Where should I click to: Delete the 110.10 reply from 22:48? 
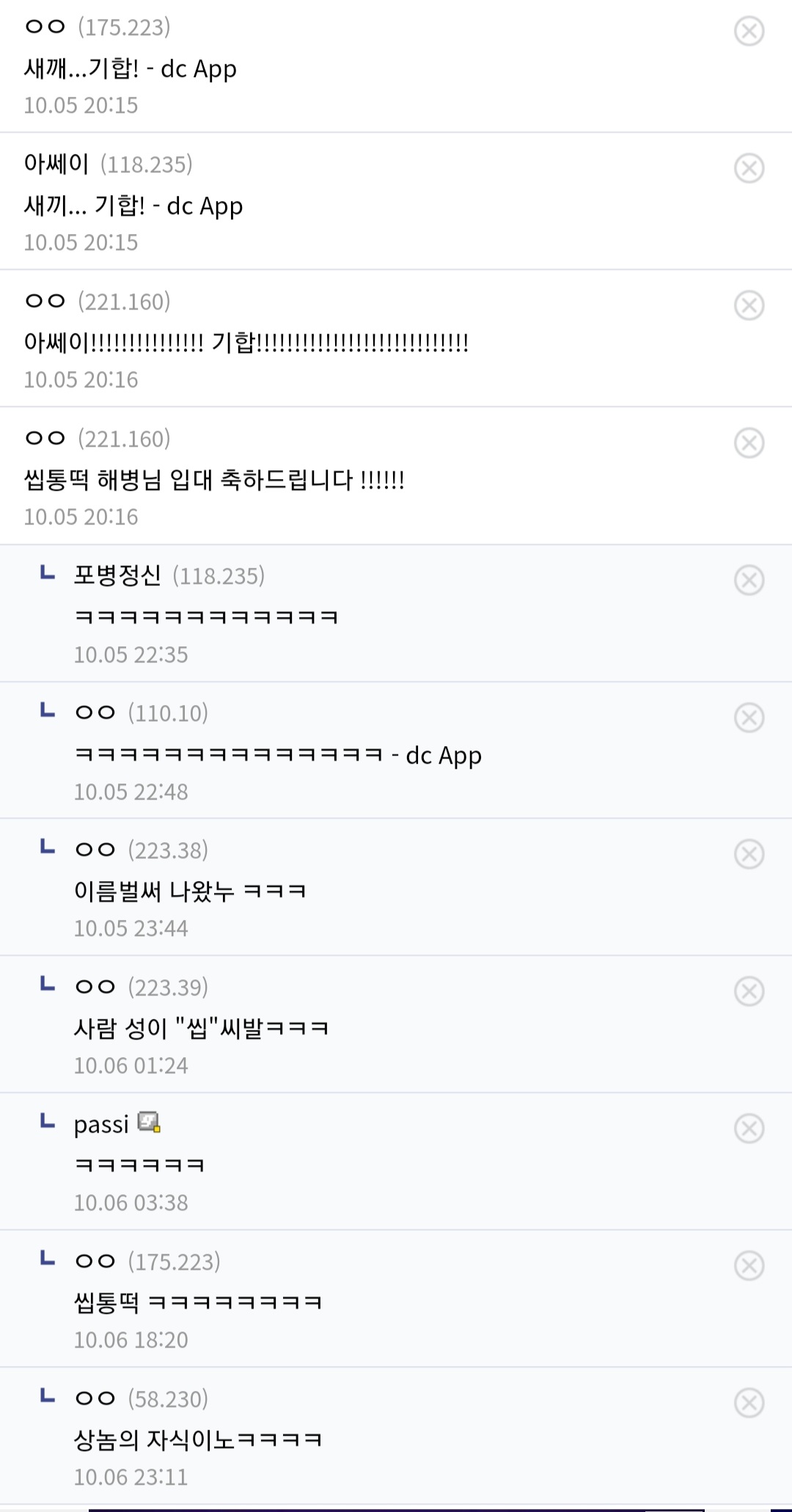pos(749,717)
